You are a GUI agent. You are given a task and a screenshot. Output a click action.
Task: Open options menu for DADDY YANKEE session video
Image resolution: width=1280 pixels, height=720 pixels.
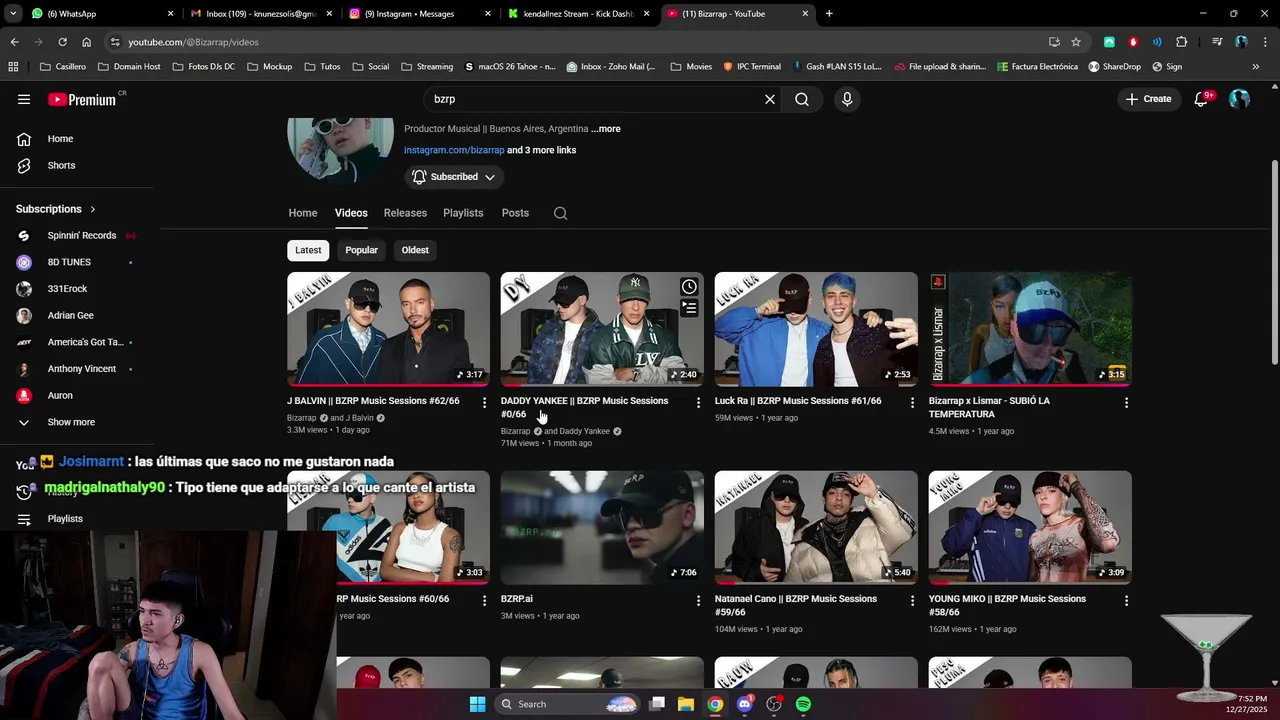point(698,402)
